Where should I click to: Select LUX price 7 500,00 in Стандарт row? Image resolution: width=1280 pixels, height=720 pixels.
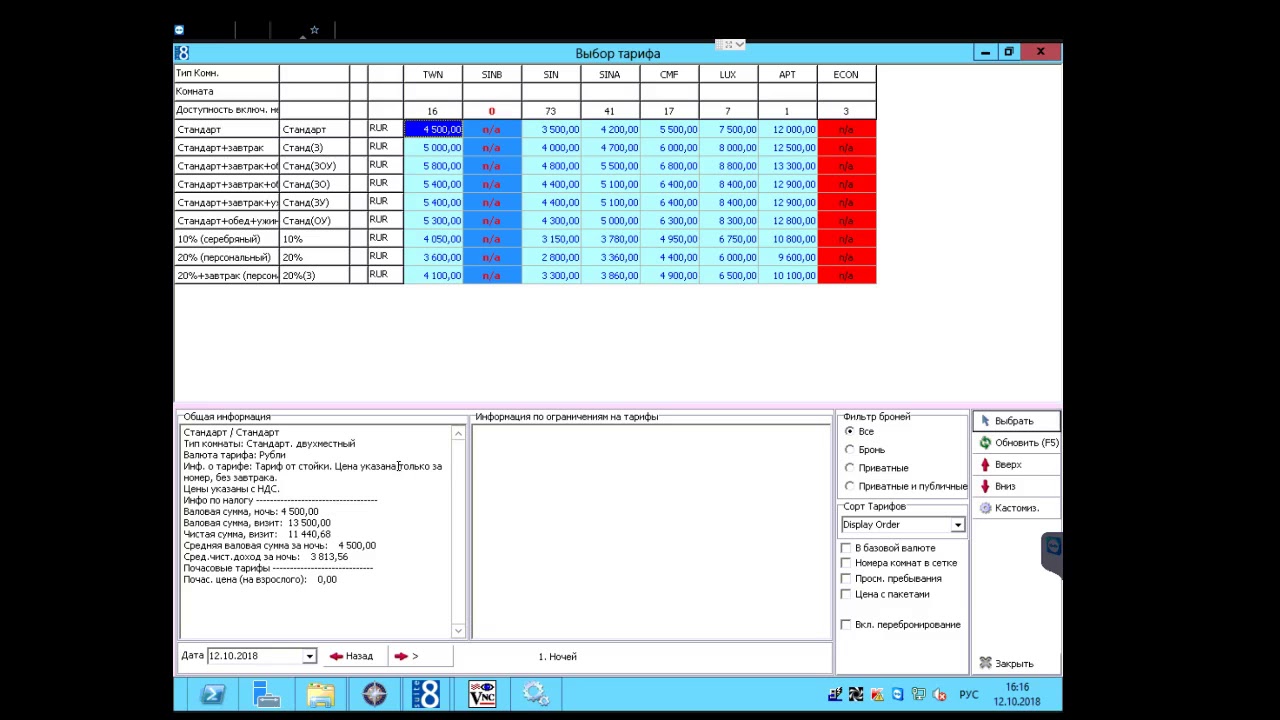click(x=728, y=129)
